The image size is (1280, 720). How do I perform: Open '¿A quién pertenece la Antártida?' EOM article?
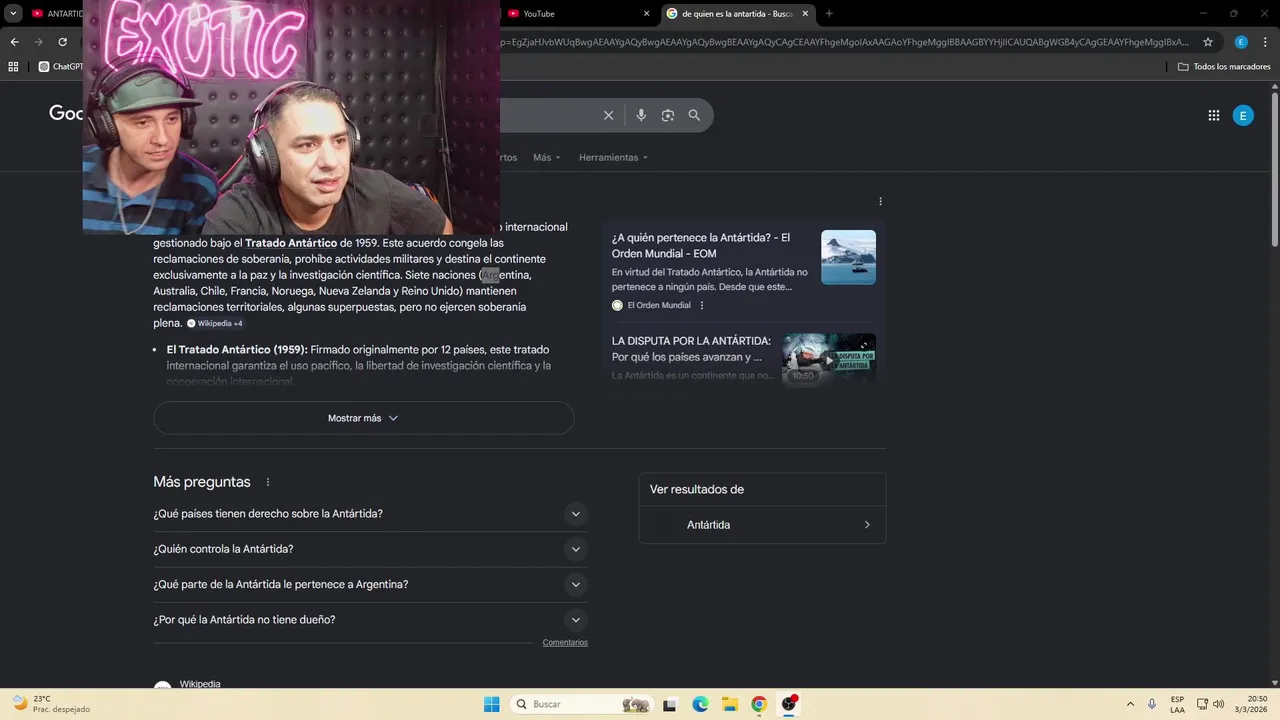[701, 245]
